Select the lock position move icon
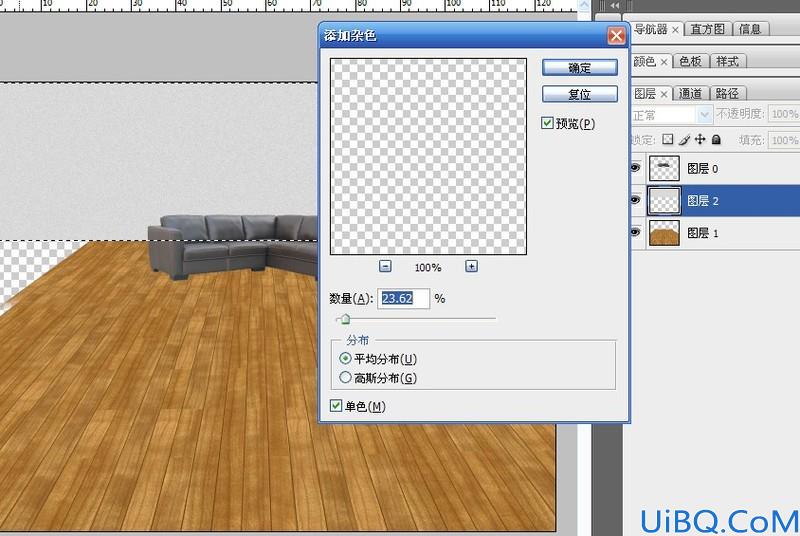The width and height of the screenshot is (800, 536). click(x=700, y=139)
